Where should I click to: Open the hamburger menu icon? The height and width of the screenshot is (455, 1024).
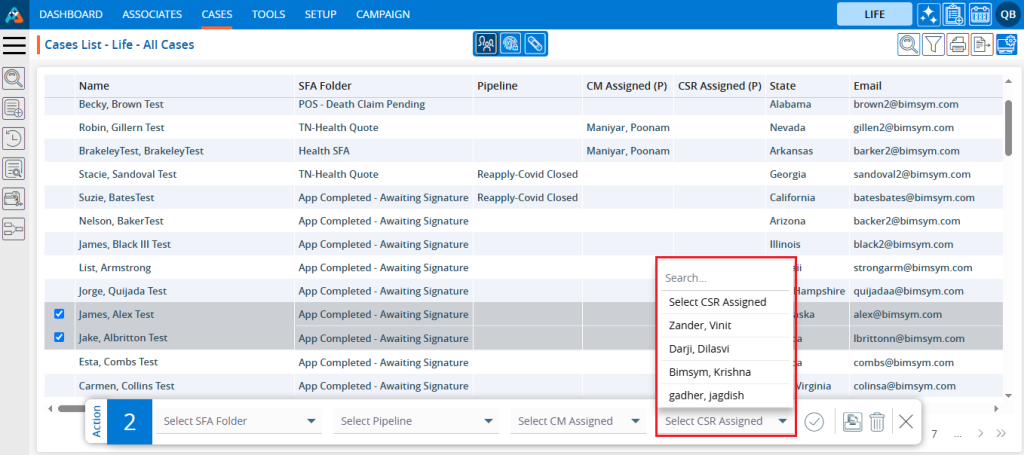tap(15, 45)
